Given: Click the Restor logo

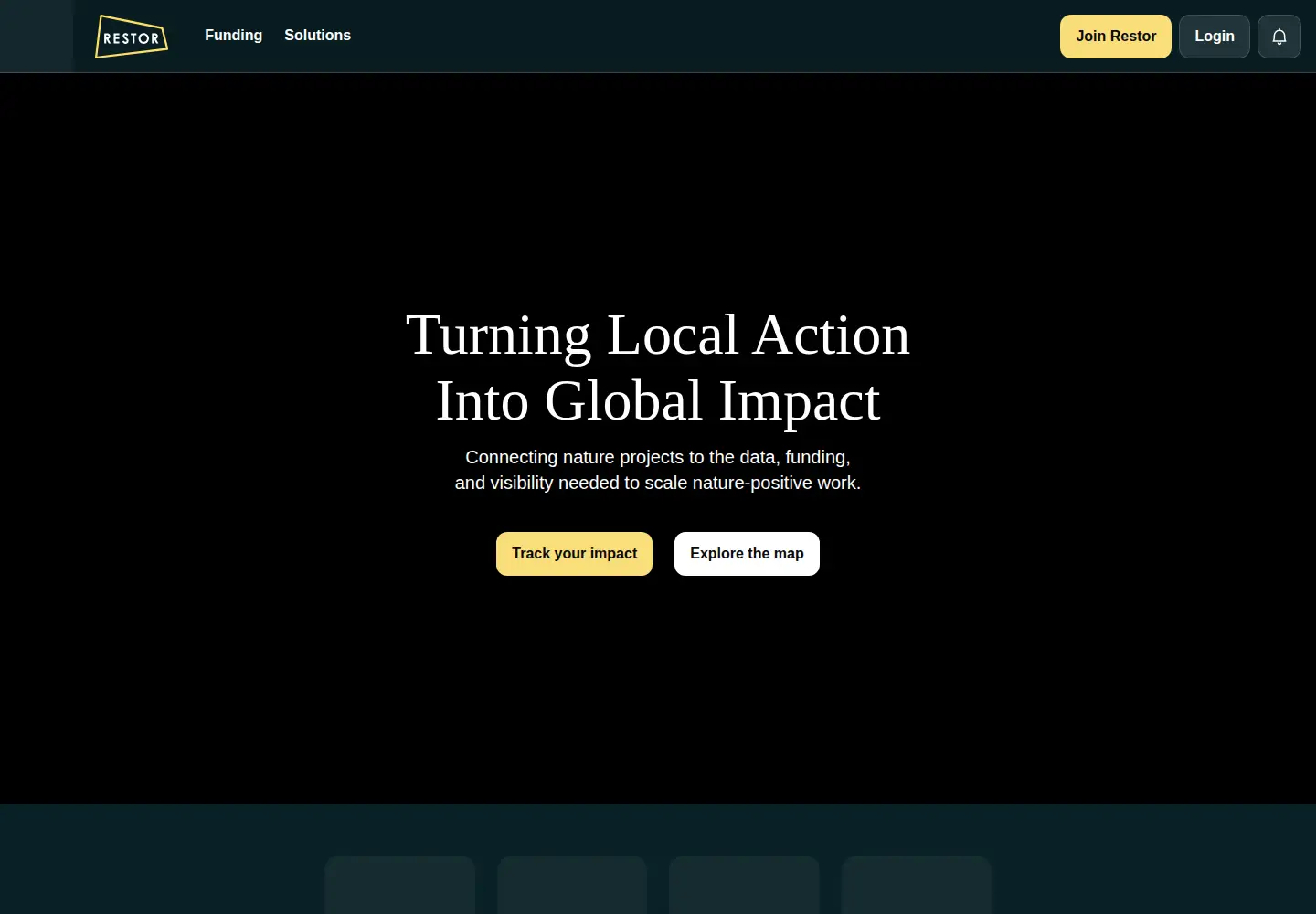Looking at the screenshot, I should click(x=132, y=37).
